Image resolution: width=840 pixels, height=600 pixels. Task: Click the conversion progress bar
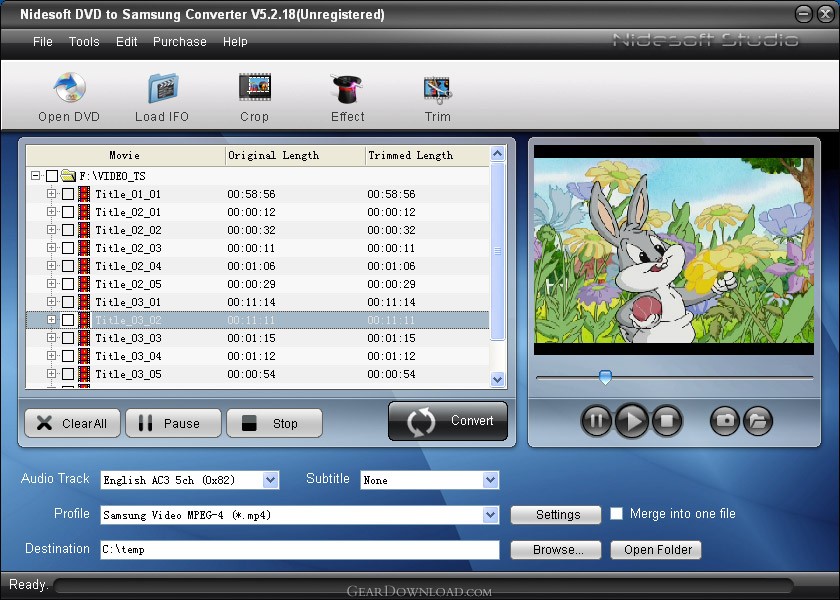pyautogui.click(x=423, y=586)
